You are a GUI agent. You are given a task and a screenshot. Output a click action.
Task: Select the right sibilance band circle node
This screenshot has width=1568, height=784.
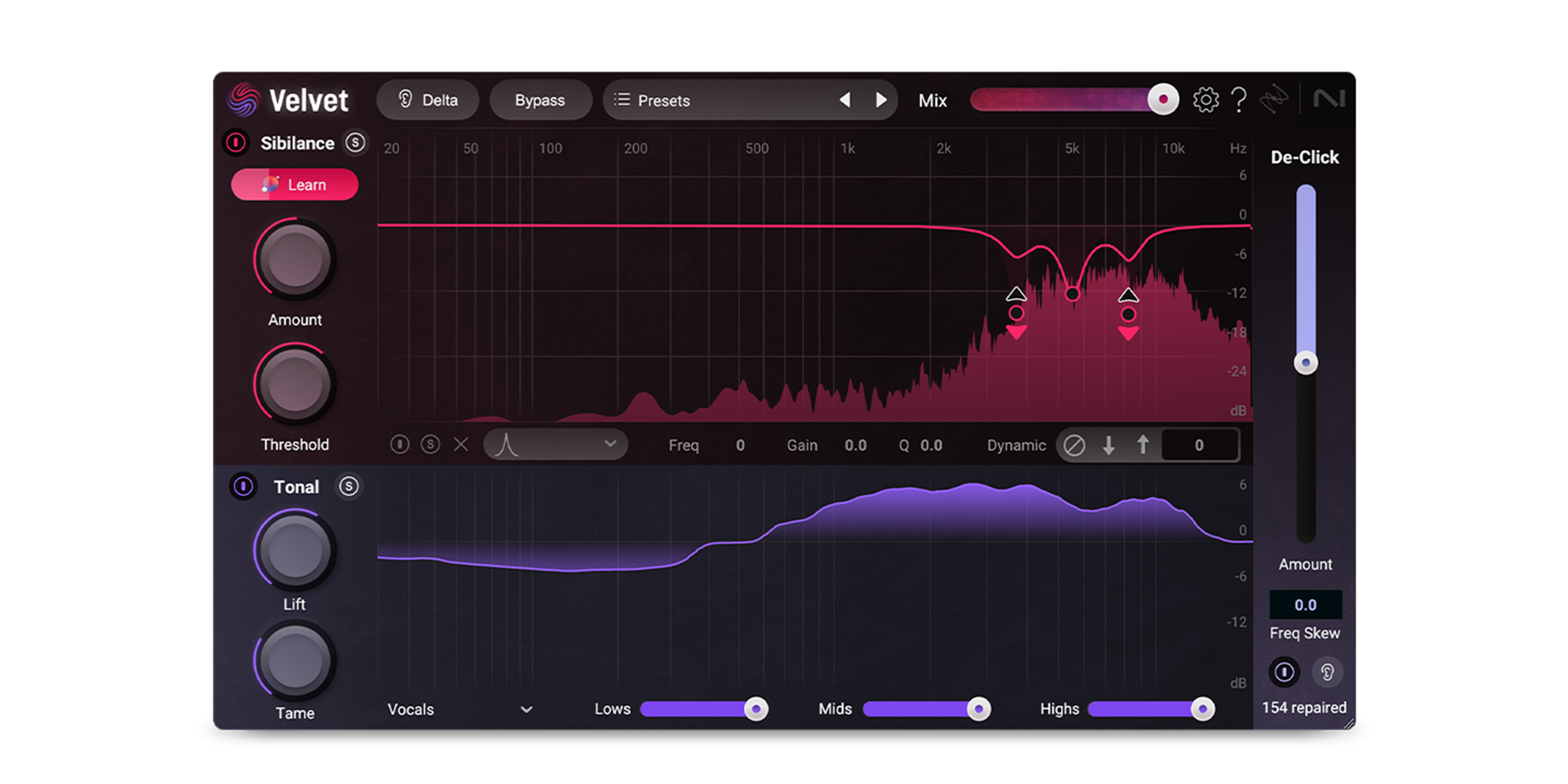(1128, 314)
